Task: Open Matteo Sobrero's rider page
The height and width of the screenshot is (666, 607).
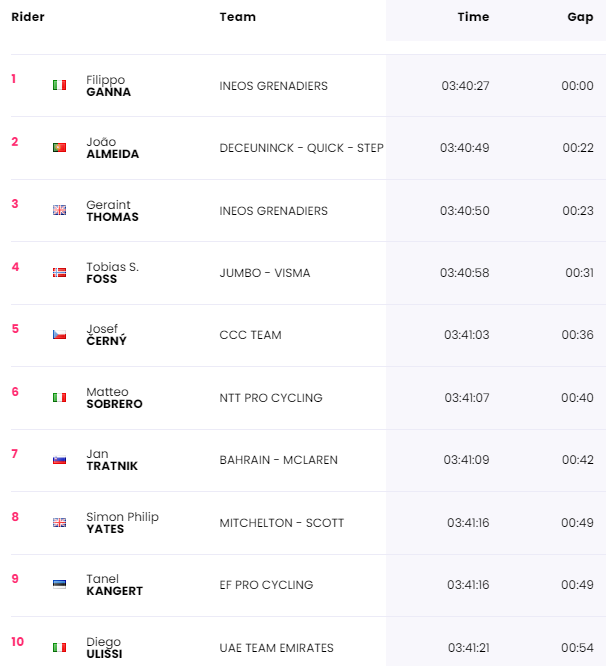Action: 114,398
